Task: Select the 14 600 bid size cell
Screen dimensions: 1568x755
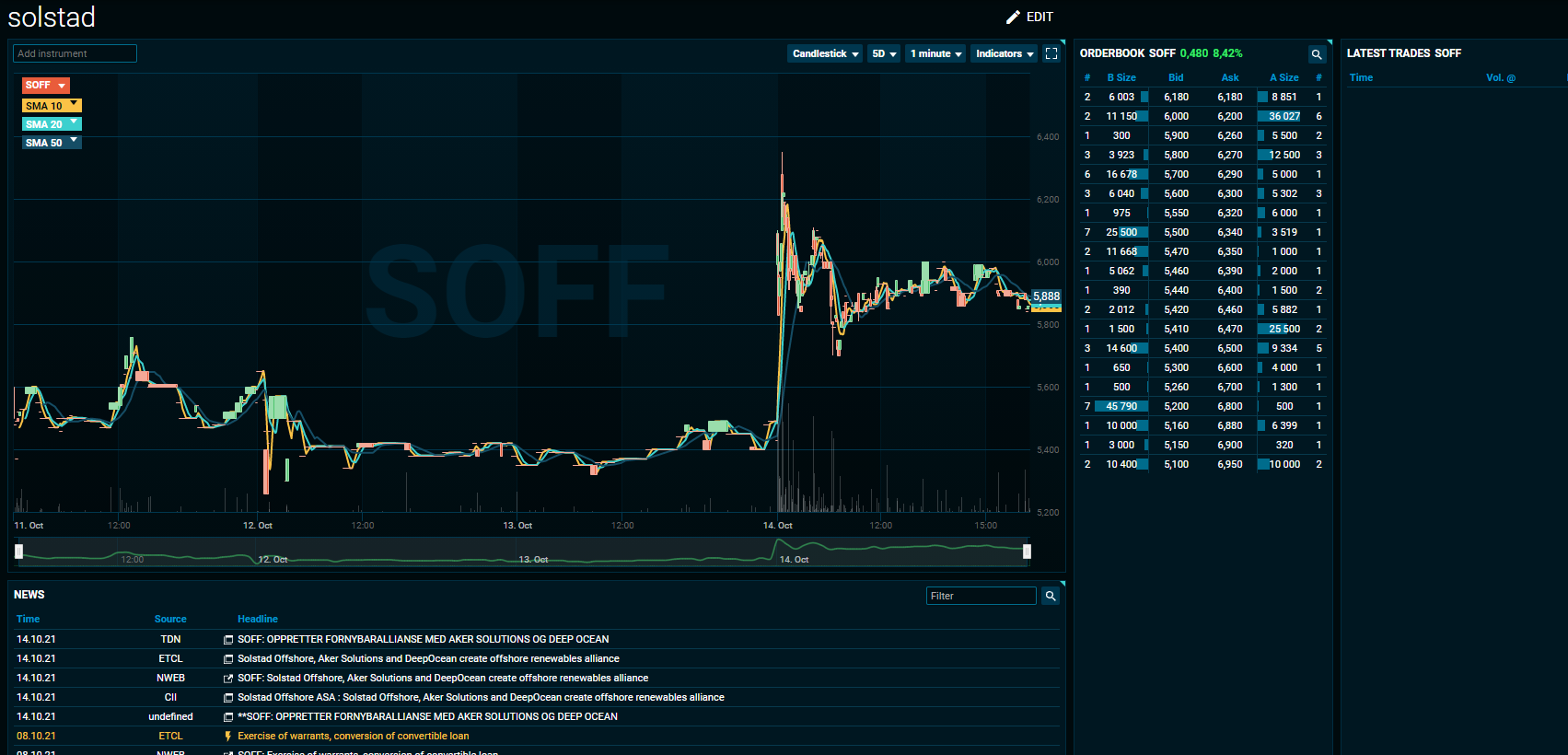Action: coord(1121,348)
